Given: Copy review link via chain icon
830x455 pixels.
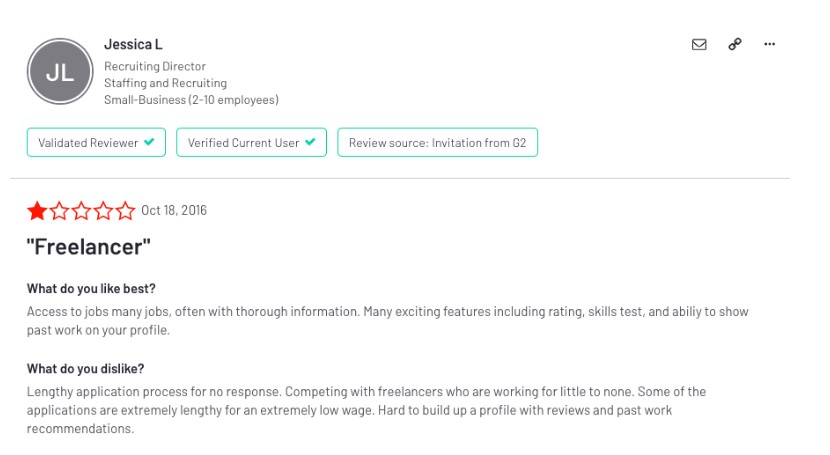Looking at the screenshot, I should point(735,44).
